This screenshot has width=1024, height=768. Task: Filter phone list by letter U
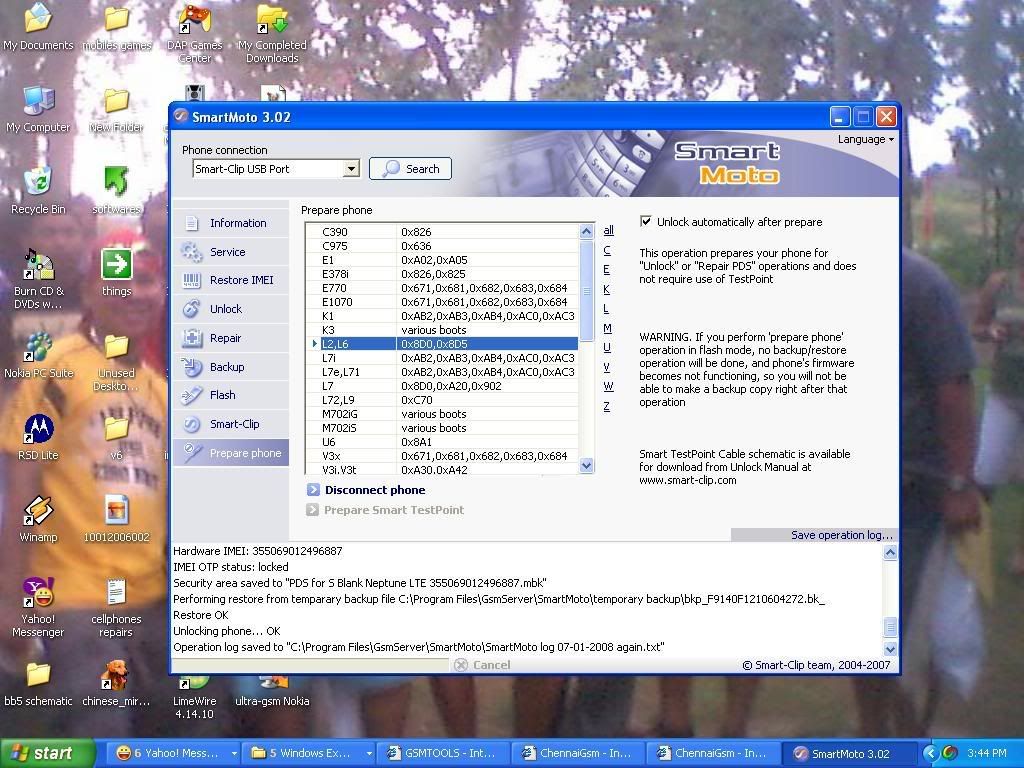point(607,347)
